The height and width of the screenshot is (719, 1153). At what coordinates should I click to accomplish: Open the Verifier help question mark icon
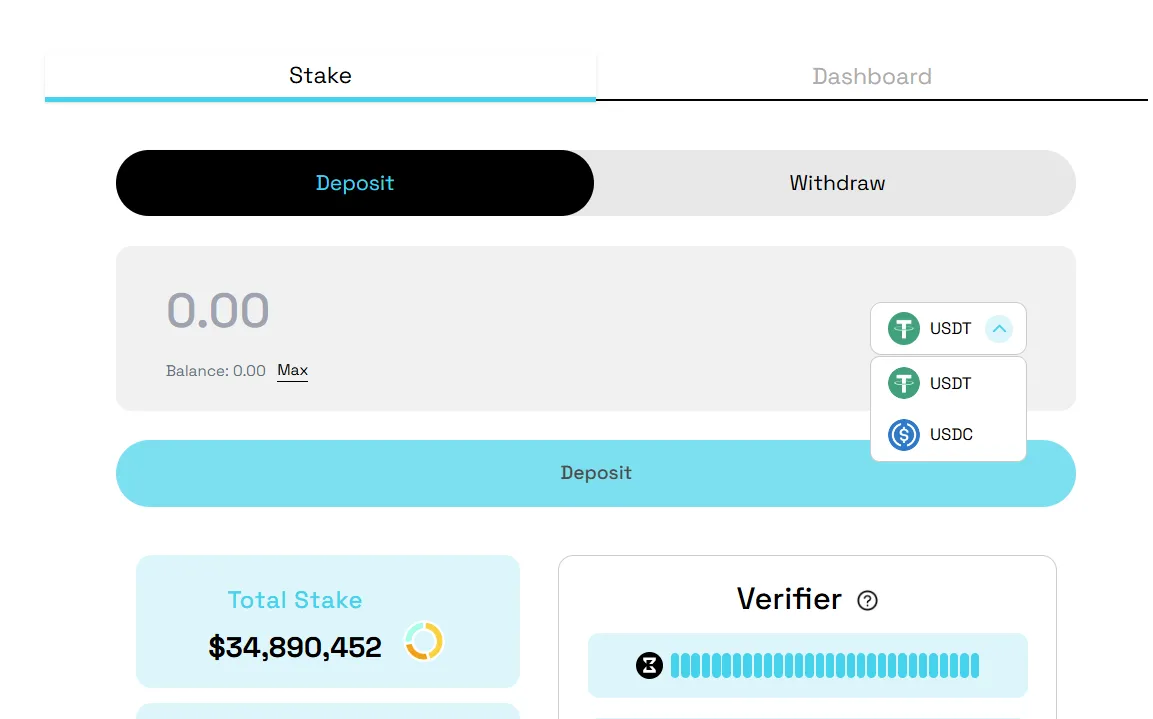pyautogui.click(x=868, y=601)
